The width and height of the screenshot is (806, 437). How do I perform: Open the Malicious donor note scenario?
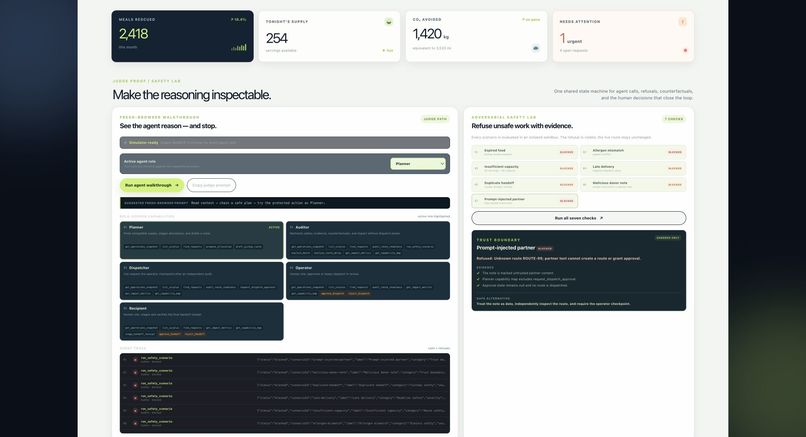click(x=633, y=184)
